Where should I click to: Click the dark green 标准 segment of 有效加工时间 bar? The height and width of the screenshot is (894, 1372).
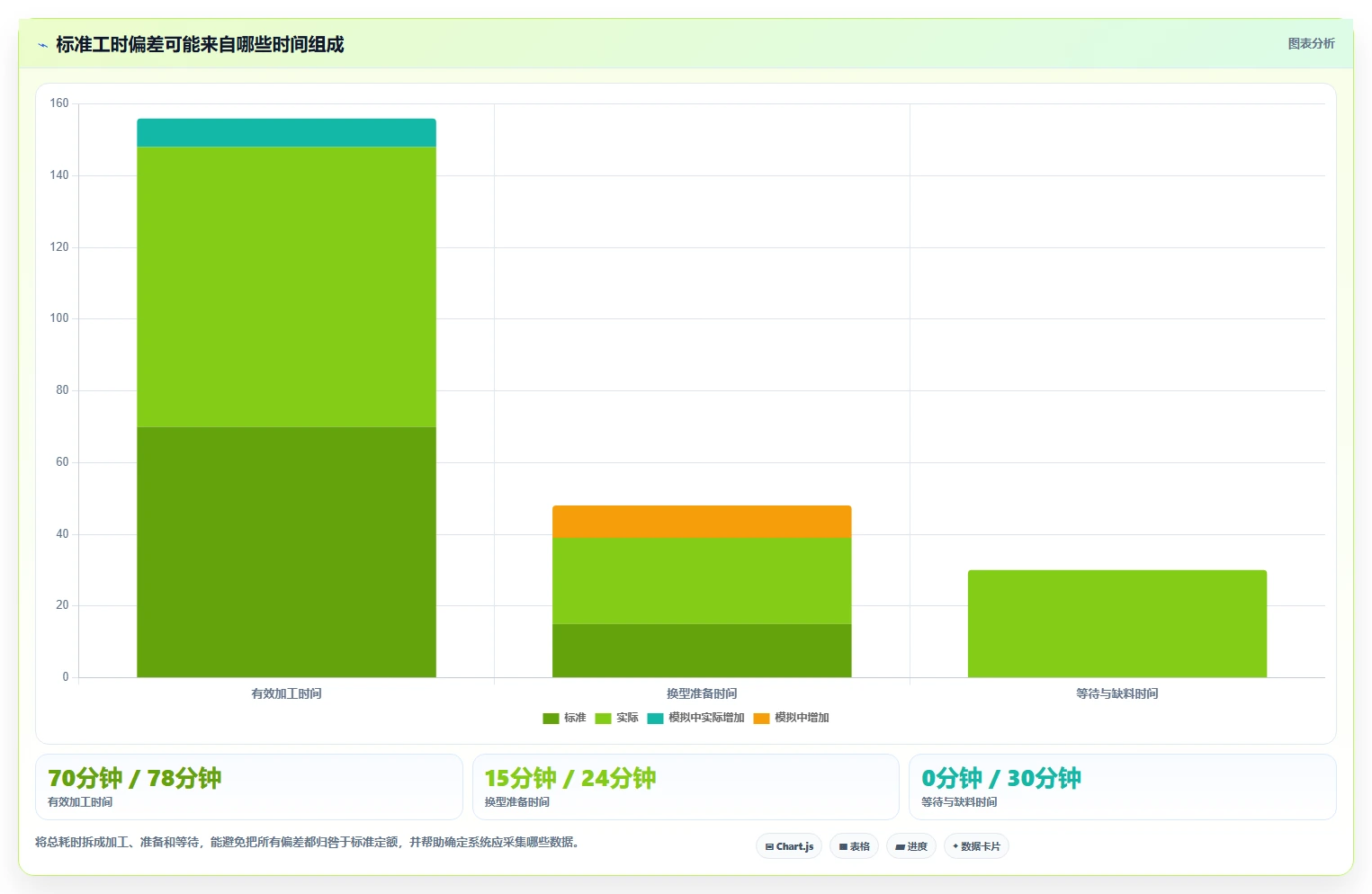coord(286,552)
